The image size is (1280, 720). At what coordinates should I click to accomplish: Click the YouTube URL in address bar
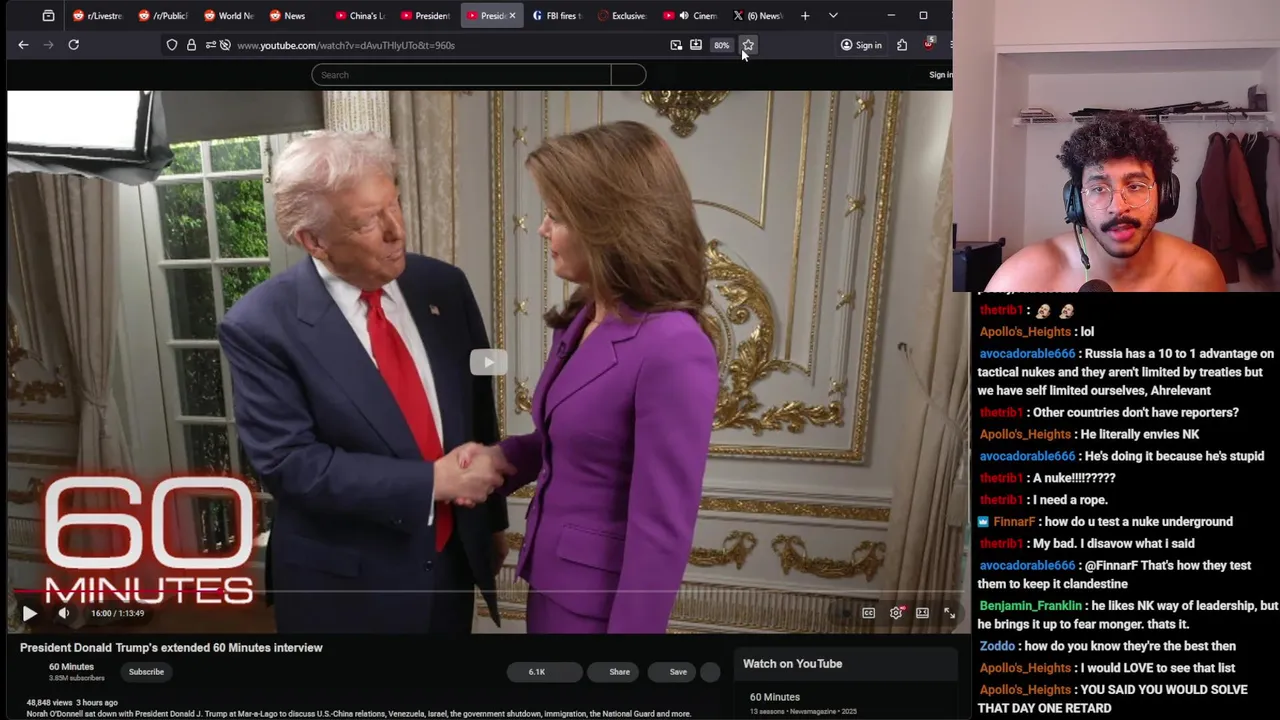tap(346, 45)
